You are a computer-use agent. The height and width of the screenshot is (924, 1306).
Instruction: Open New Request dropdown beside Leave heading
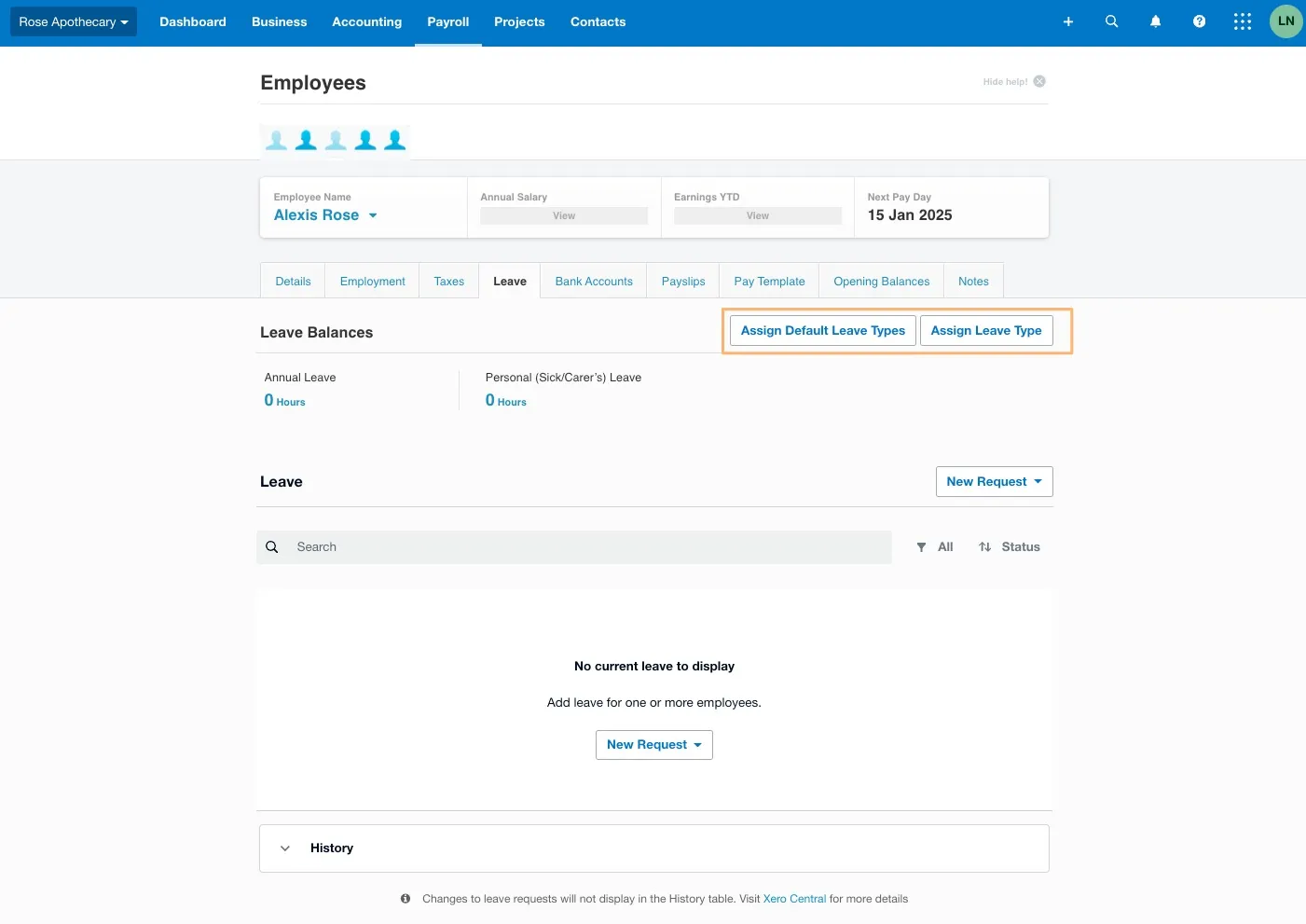994,482
